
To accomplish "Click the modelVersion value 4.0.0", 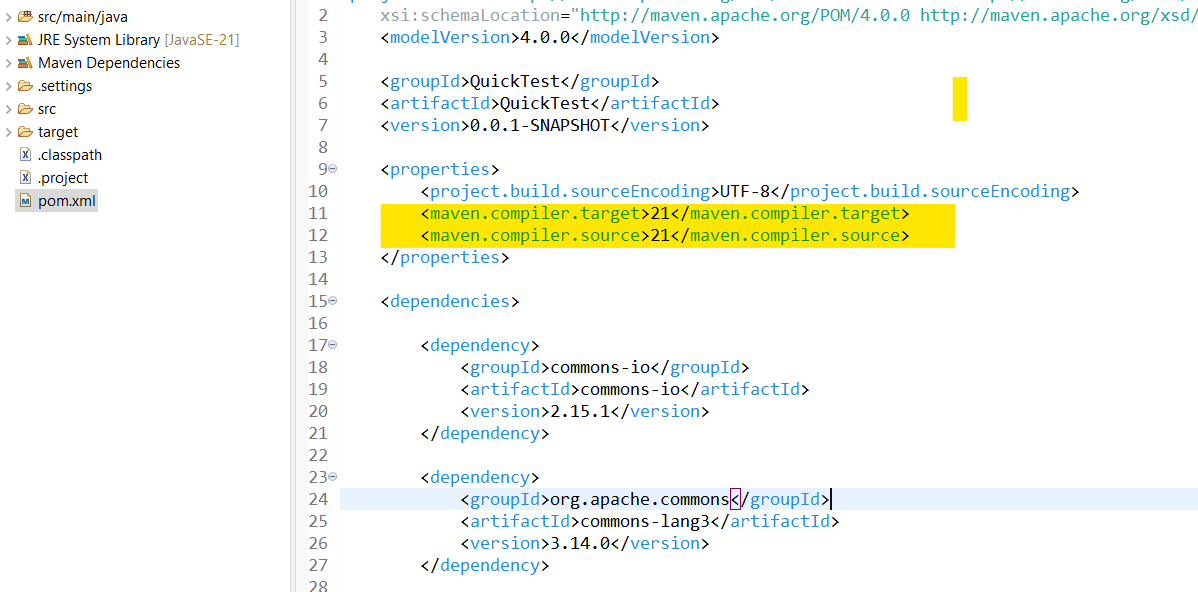I will click(x=545, y=37).
